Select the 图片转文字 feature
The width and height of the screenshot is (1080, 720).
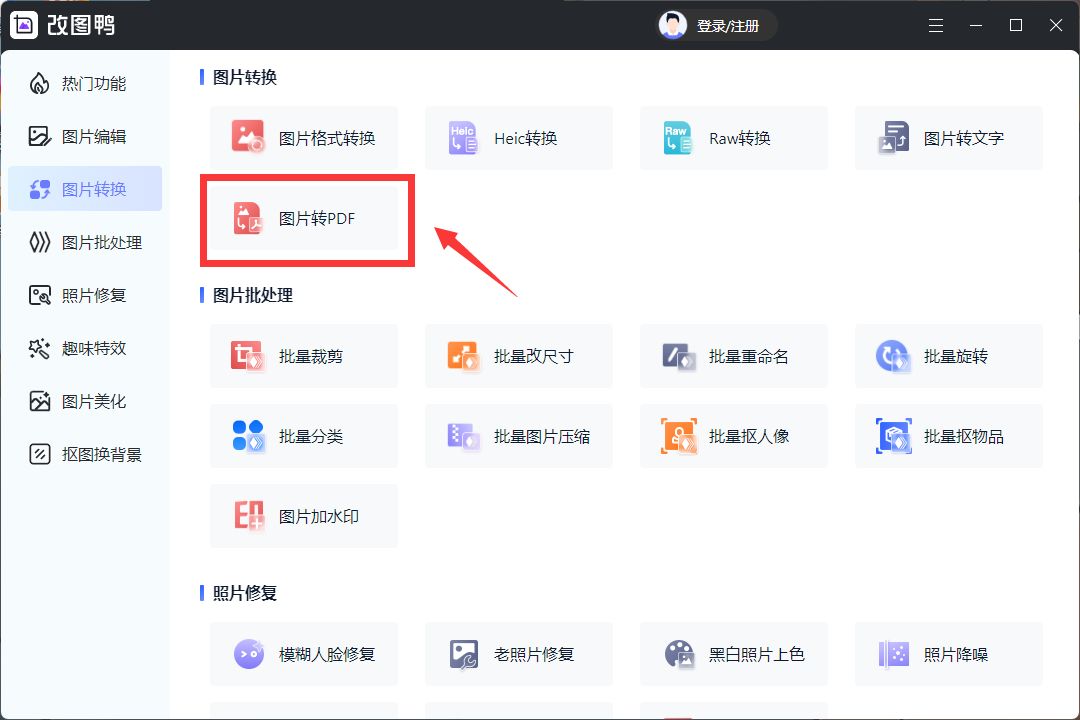[948, 138]
